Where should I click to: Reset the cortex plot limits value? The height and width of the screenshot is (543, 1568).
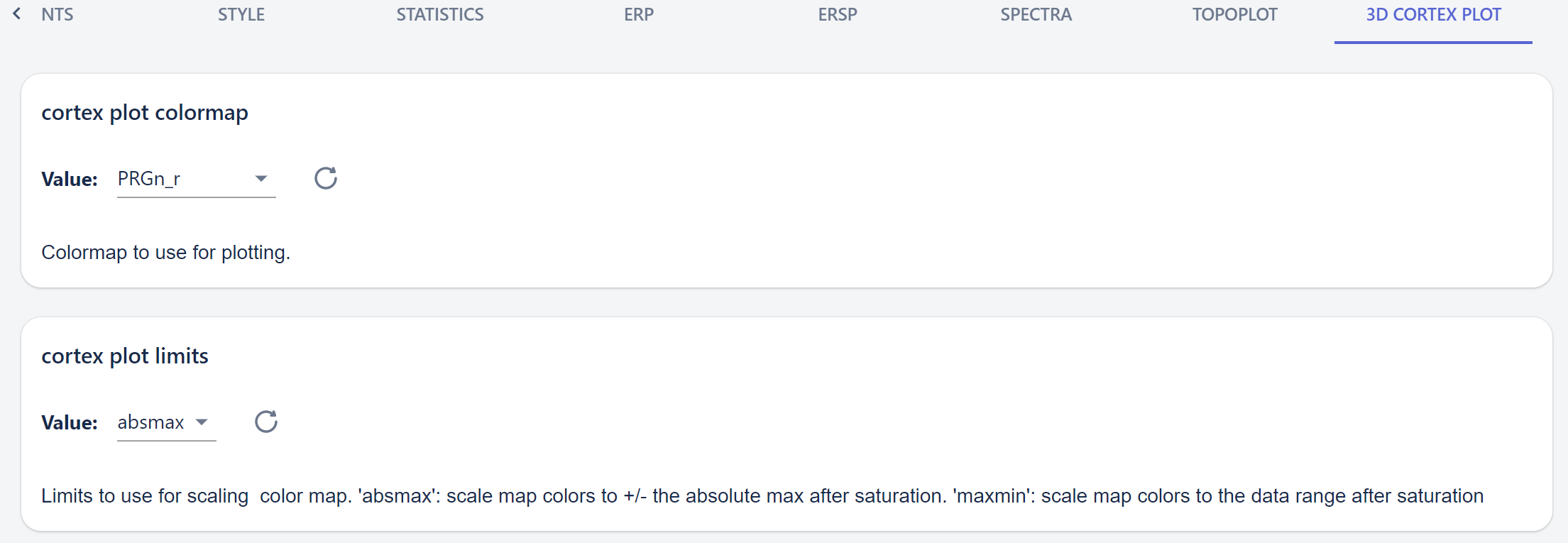coord(266,422)
